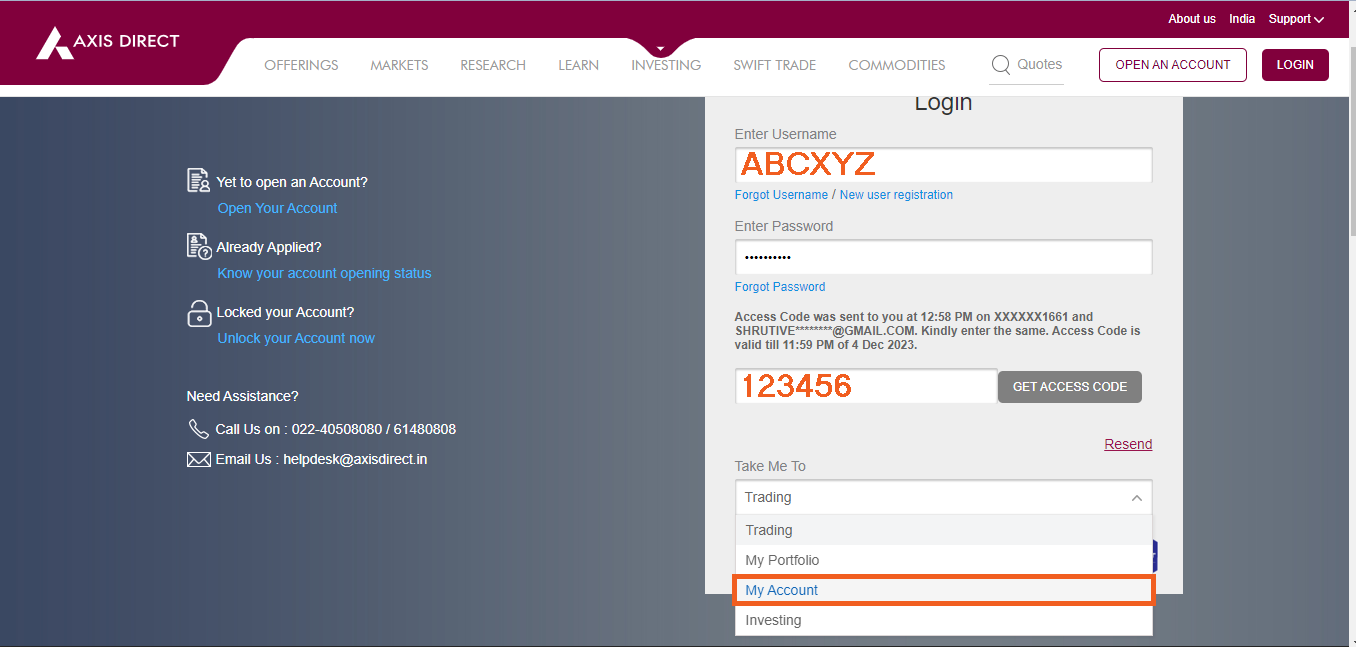Click Get Access Code button

click(x=1070, y=387)
